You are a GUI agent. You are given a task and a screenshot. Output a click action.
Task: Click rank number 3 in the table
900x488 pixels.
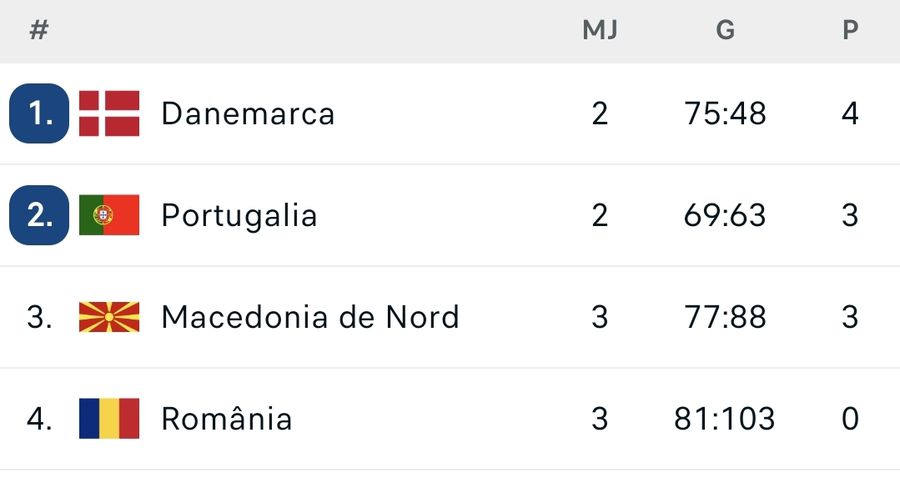pos(39,317)
